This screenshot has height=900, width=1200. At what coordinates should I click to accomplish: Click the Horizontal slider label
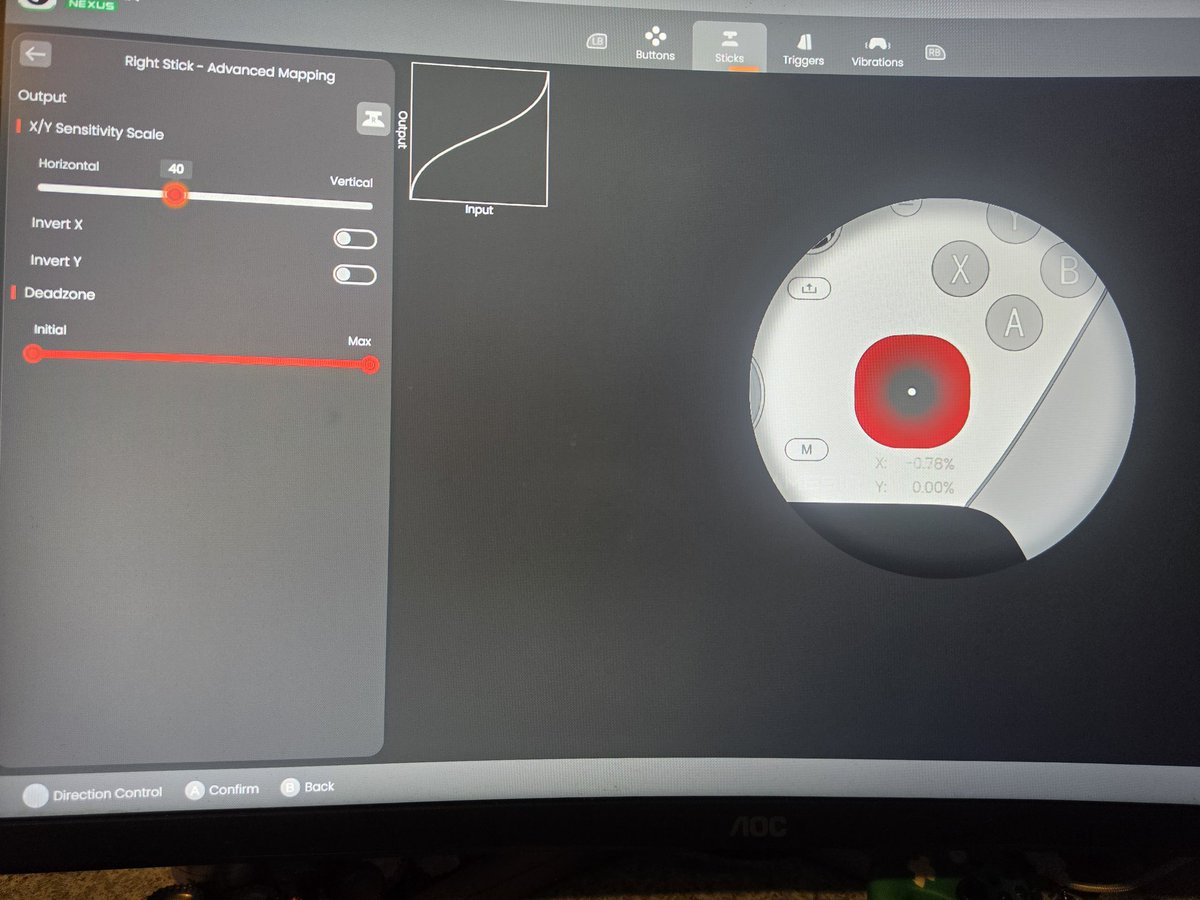[x=69, y=165]
